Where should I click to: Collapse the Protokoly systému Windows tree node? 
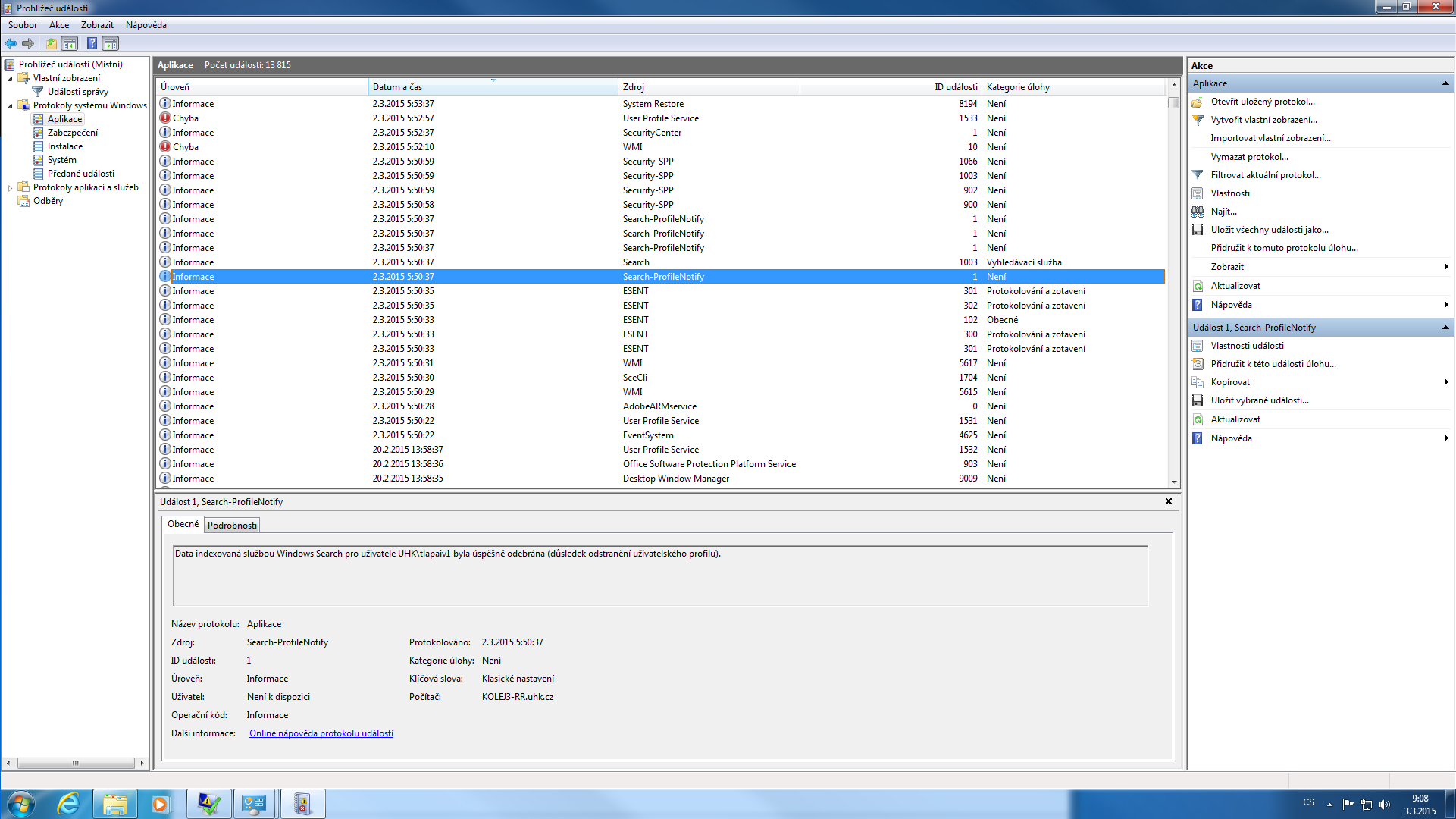coord(10,106)
